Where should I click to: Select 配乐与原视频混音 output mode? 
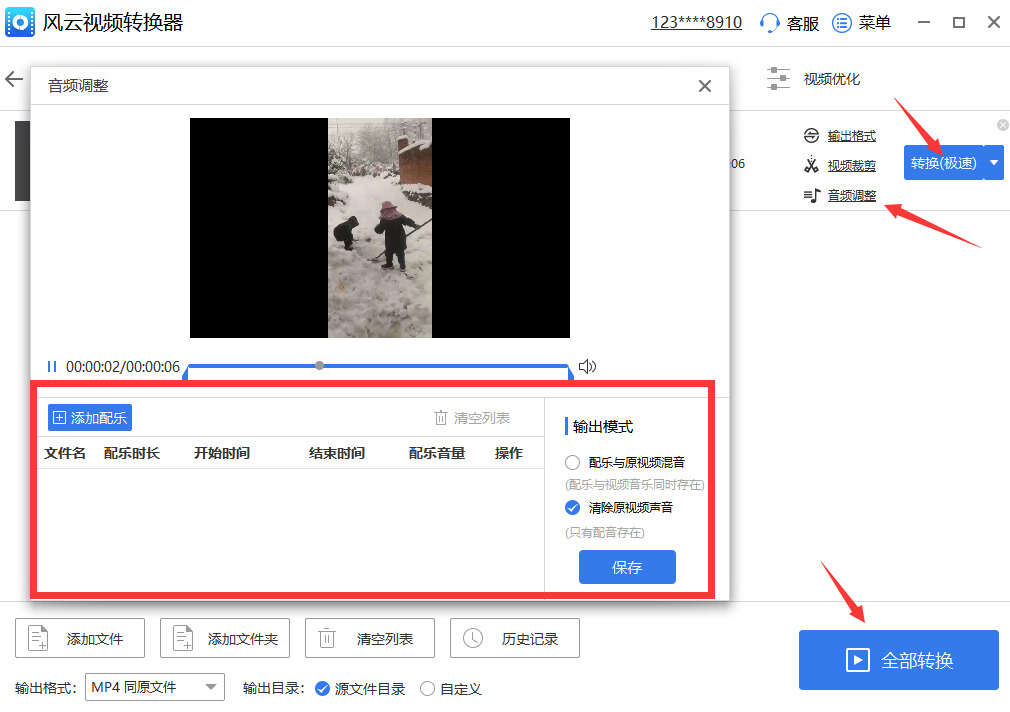(572, 463)
